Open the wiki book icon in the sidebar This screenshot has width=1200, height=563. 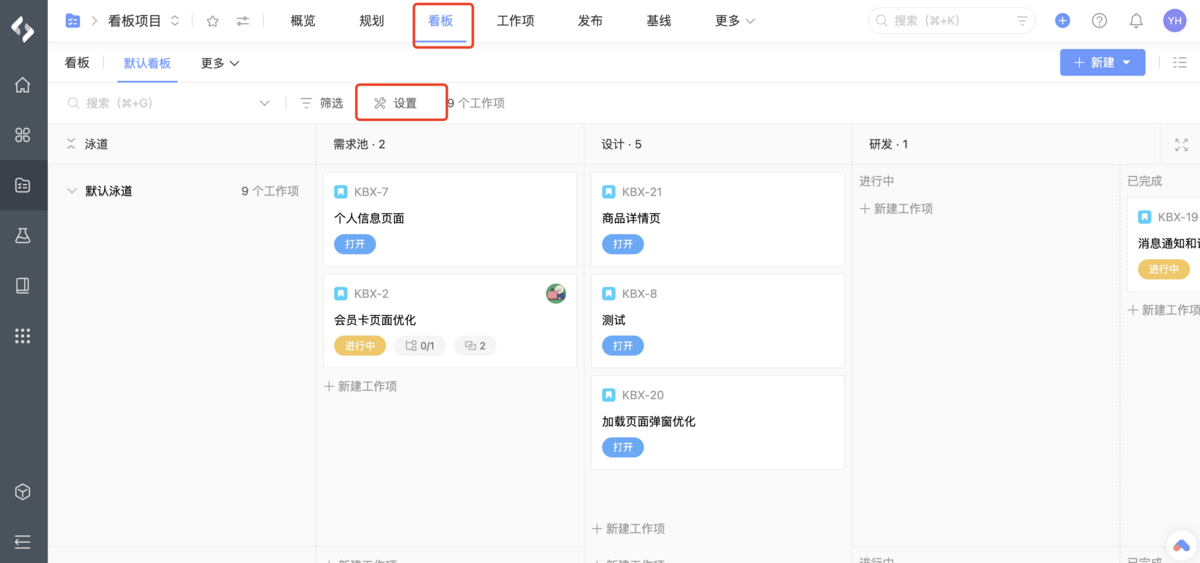click(x=22, y=286)
